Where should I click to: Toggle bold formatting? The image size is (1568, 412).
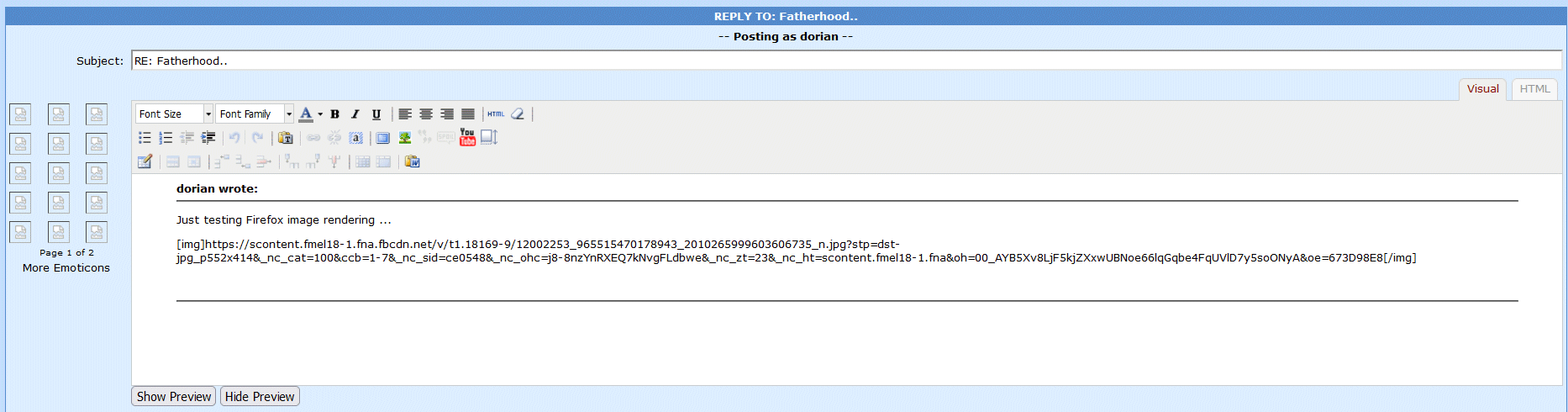tap(334, 114)
